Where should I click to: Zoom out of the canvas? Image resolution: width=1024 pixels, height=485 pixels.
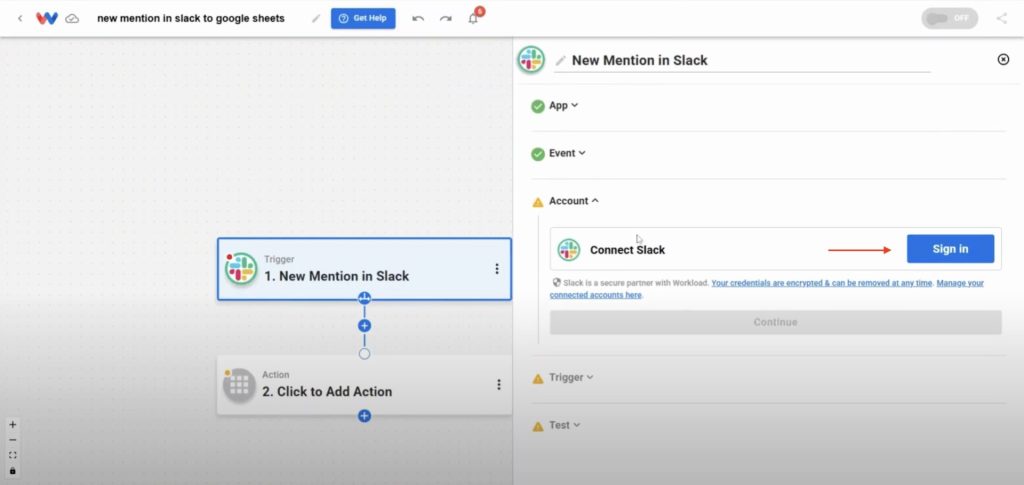pos(12,440)
